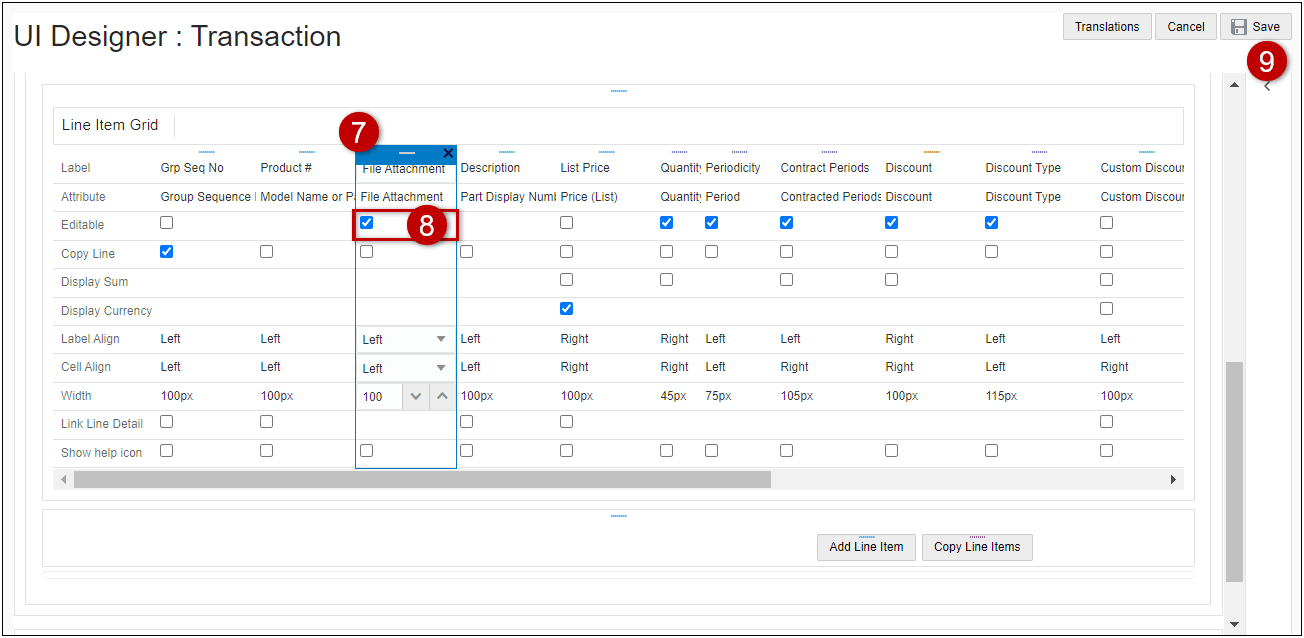Close the File Attachment column editor

click(x=448, y=153)
